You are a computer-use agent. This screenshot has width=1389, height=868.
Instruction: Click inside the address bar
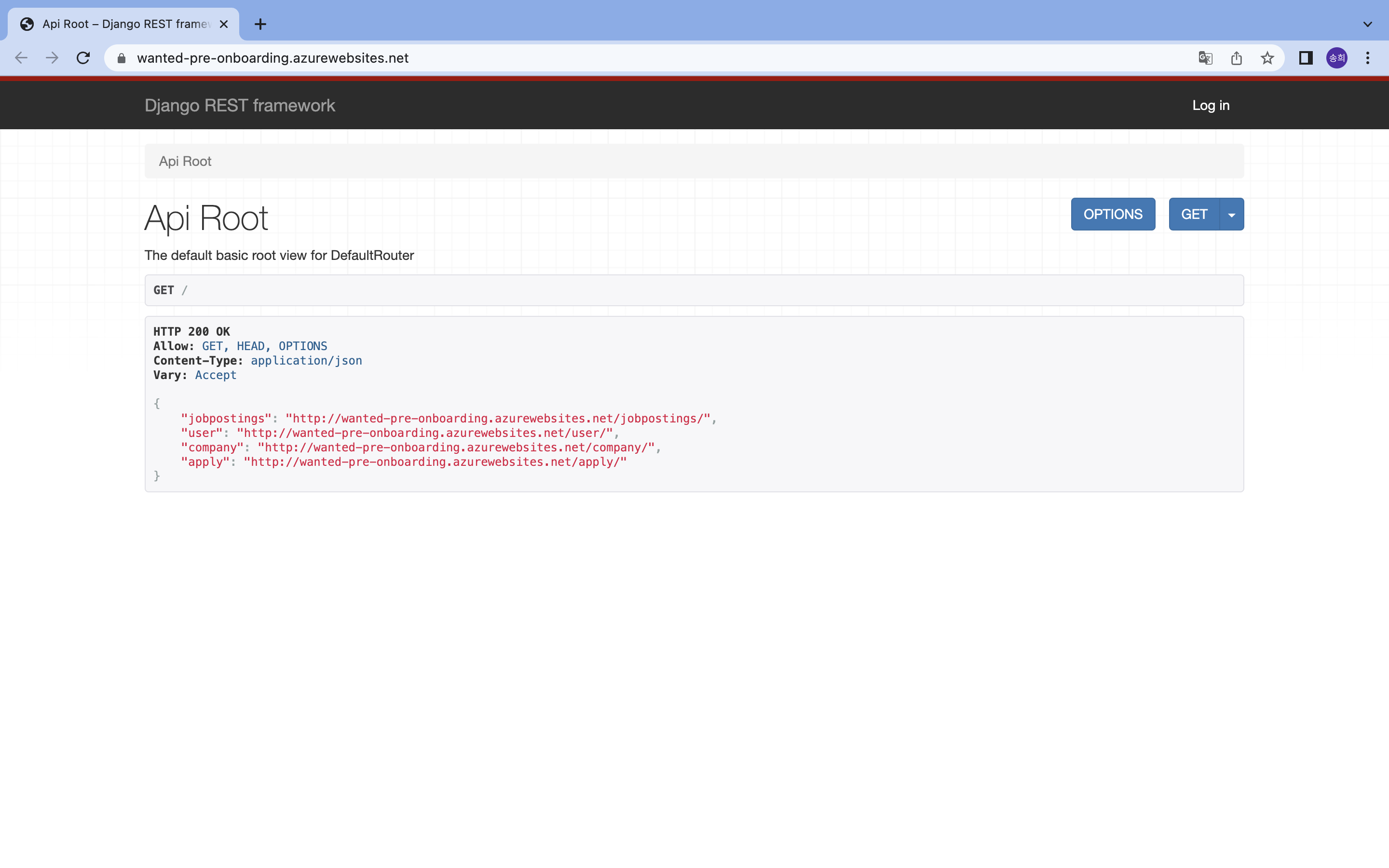pos(402,57)
